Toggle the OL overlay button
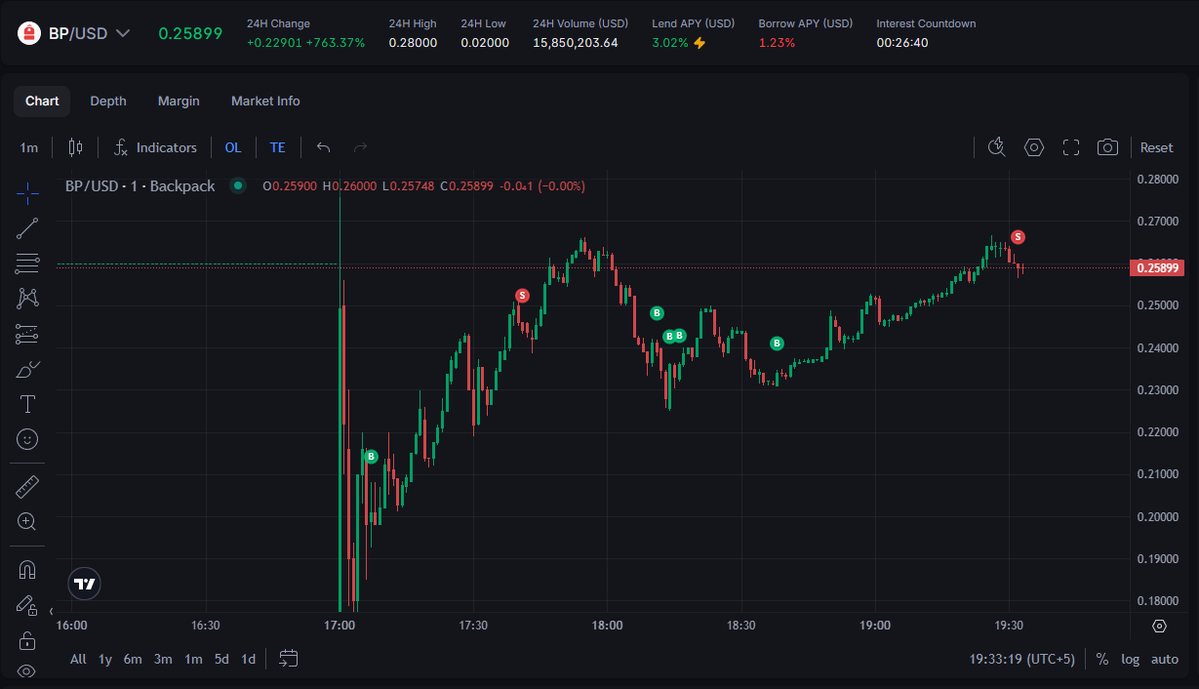This screenshot has width=1199, height=689. (233, 148)
